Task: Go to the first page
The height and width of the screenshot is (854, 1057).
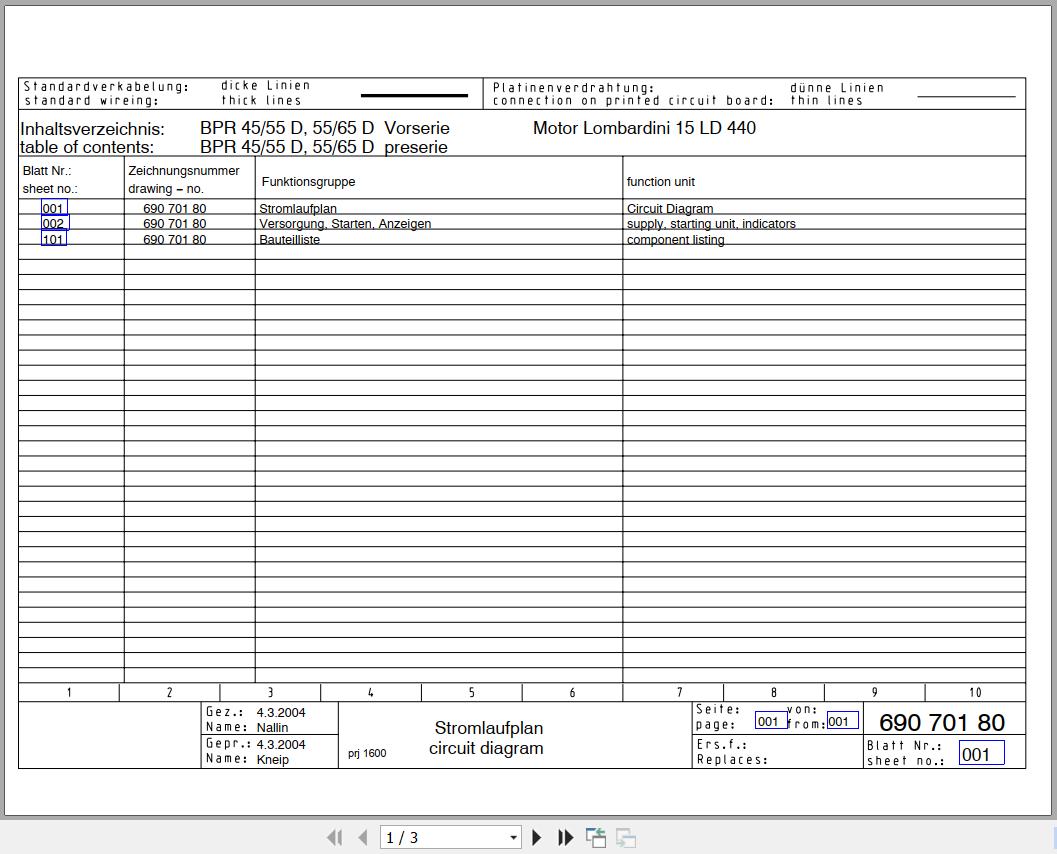Action: coord(335,838)
